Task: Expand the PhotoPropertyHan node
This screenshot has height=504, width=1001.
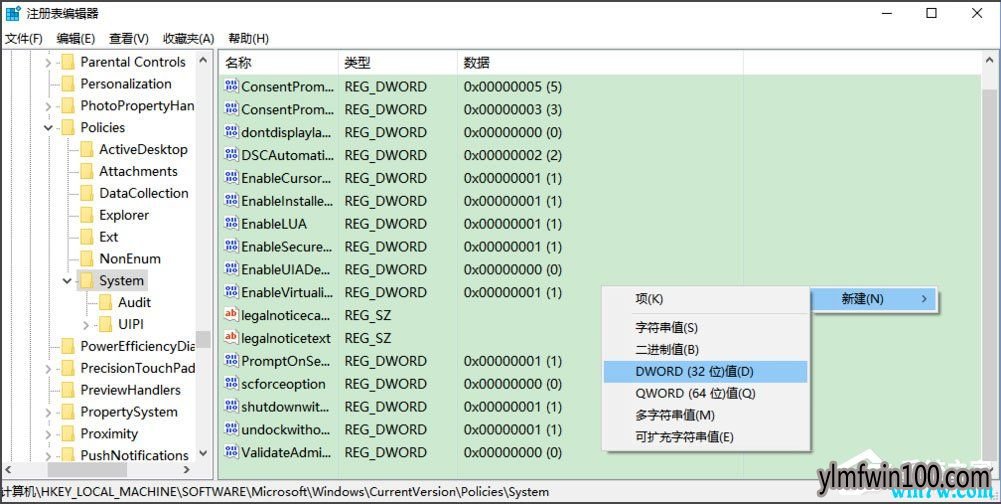Action: pyautogui.click(x=49, y=106)
